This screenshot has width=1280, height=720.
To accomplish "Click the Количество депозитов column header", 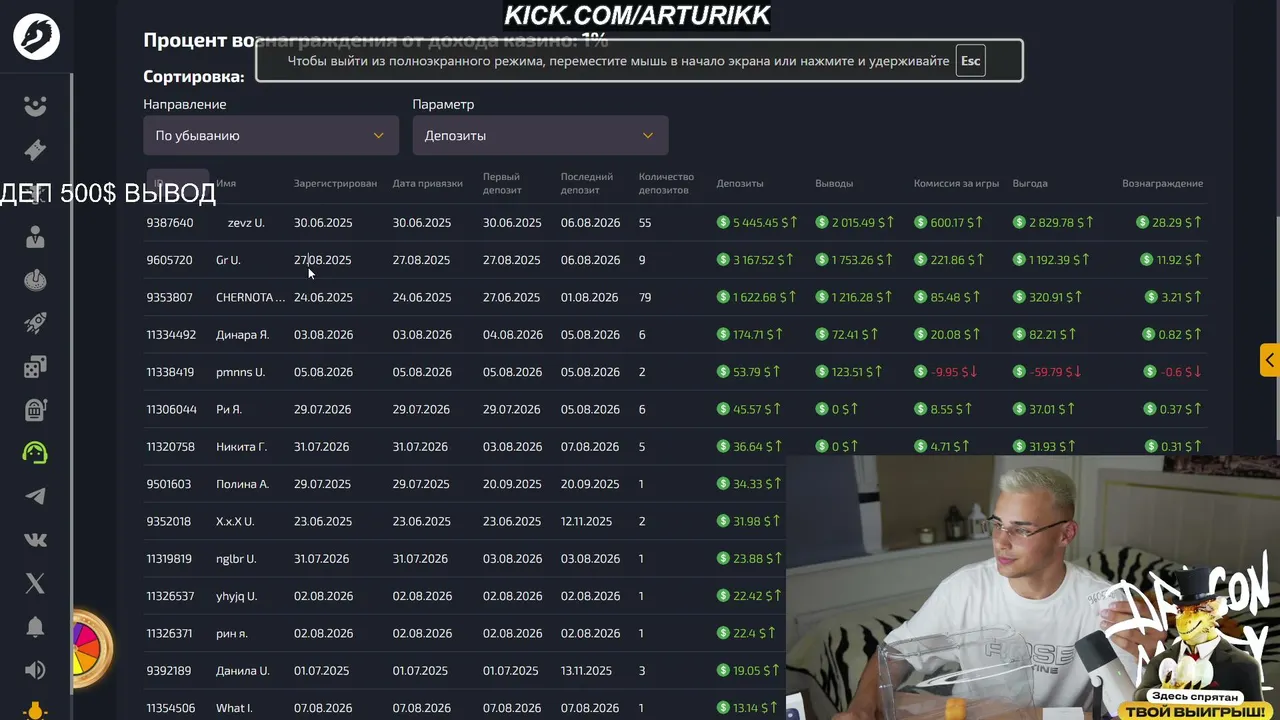I will point(666,184).
